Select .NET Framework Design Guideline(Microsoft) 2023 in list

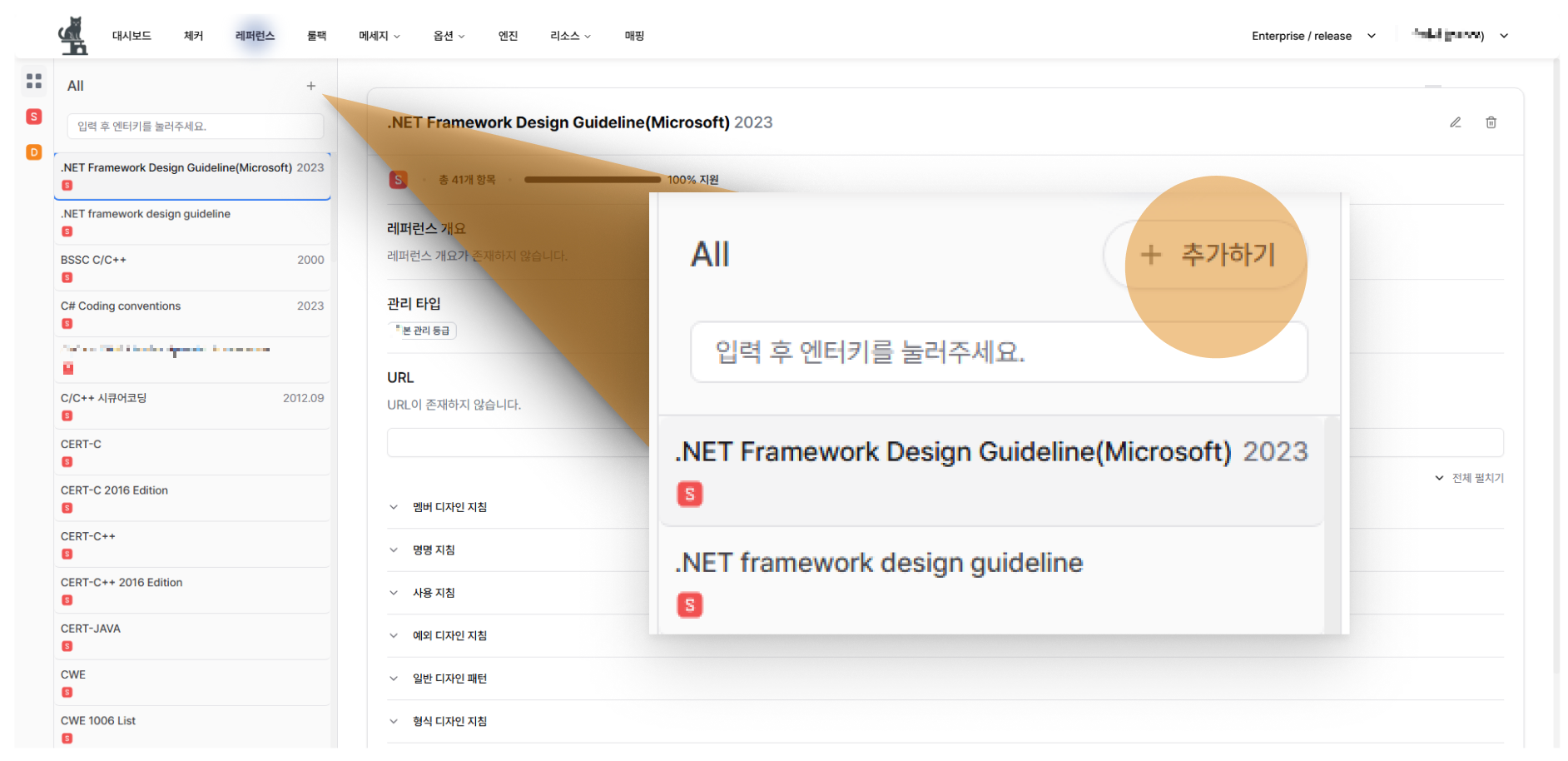point(192,177)
